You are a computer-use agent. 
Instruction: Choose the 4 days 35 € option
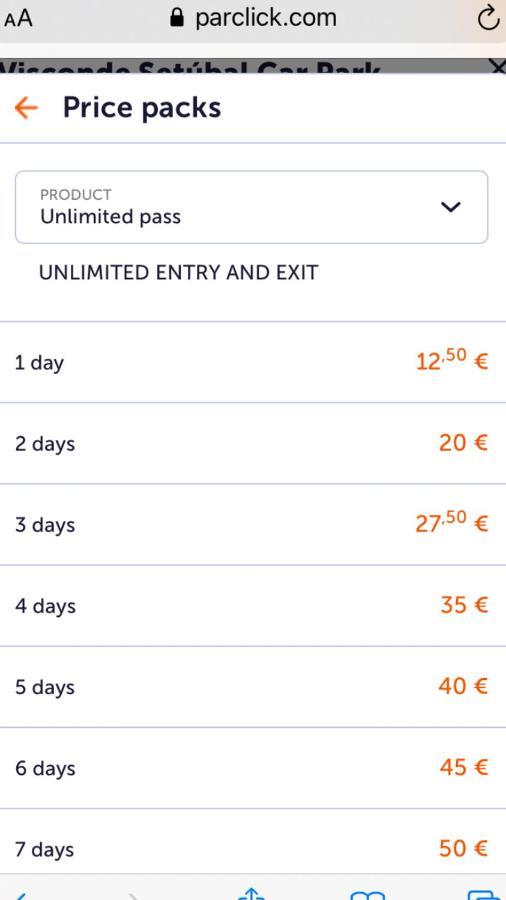pyautogui.click(x=253, y=606)
